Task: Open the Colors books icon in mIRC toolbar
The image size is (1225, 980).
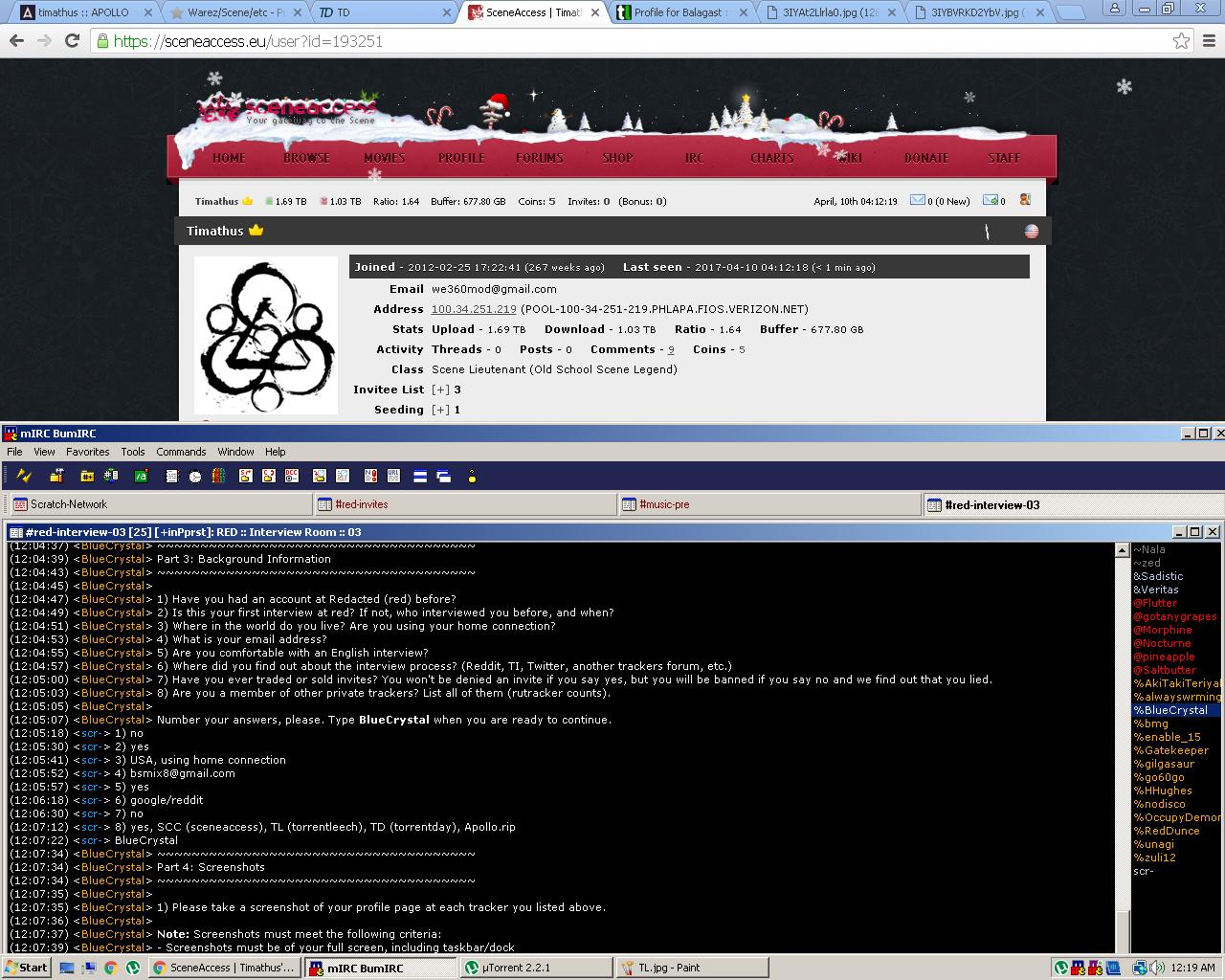Action: [218, 476]
